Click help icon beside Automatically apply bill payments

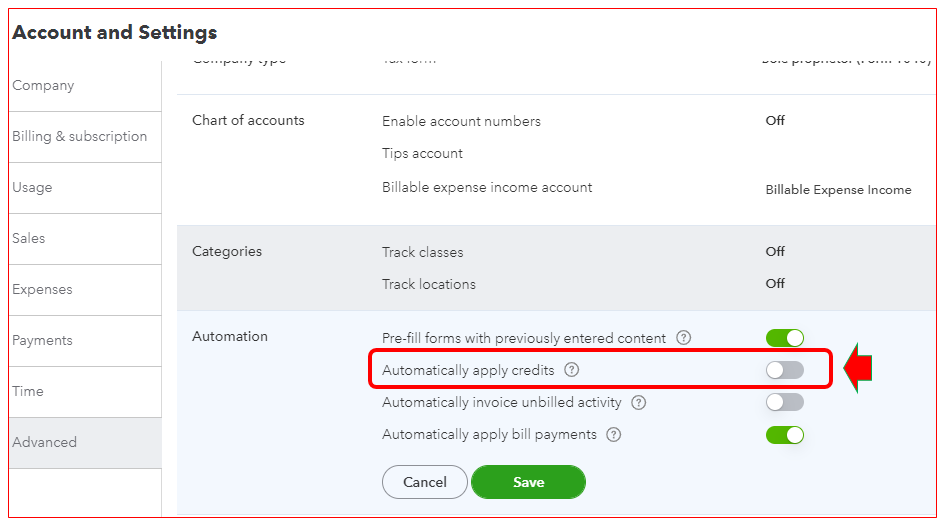tap(614, 435)
